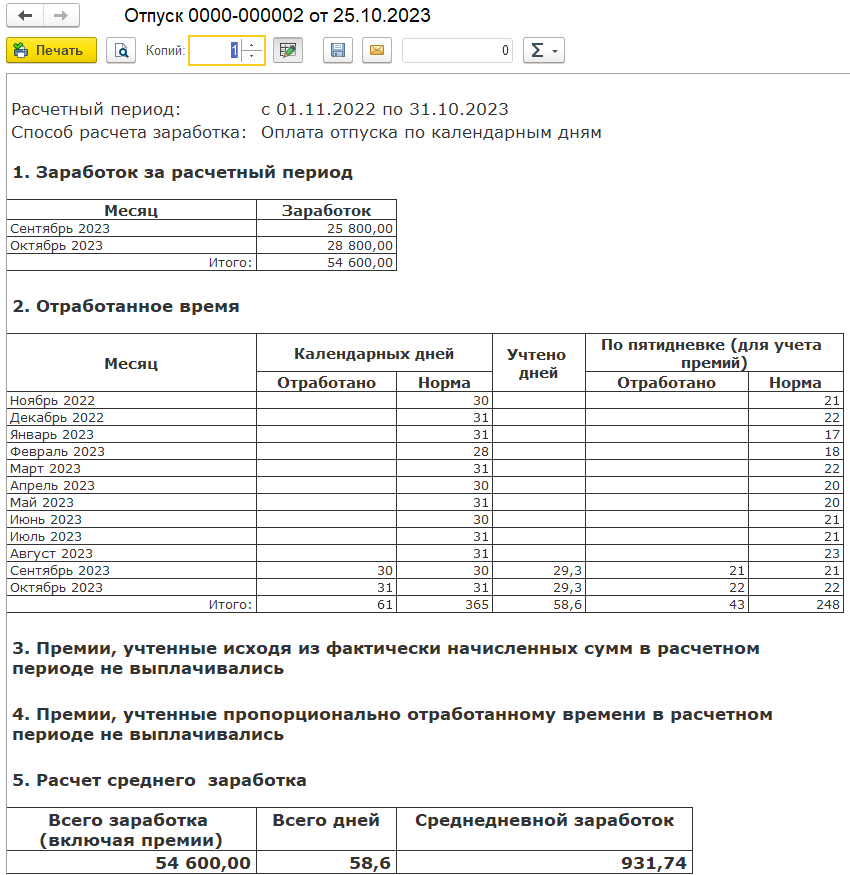Save the document with floppy disk icon
The height and width of the screenshot is (875, 850).
[338, 50]
